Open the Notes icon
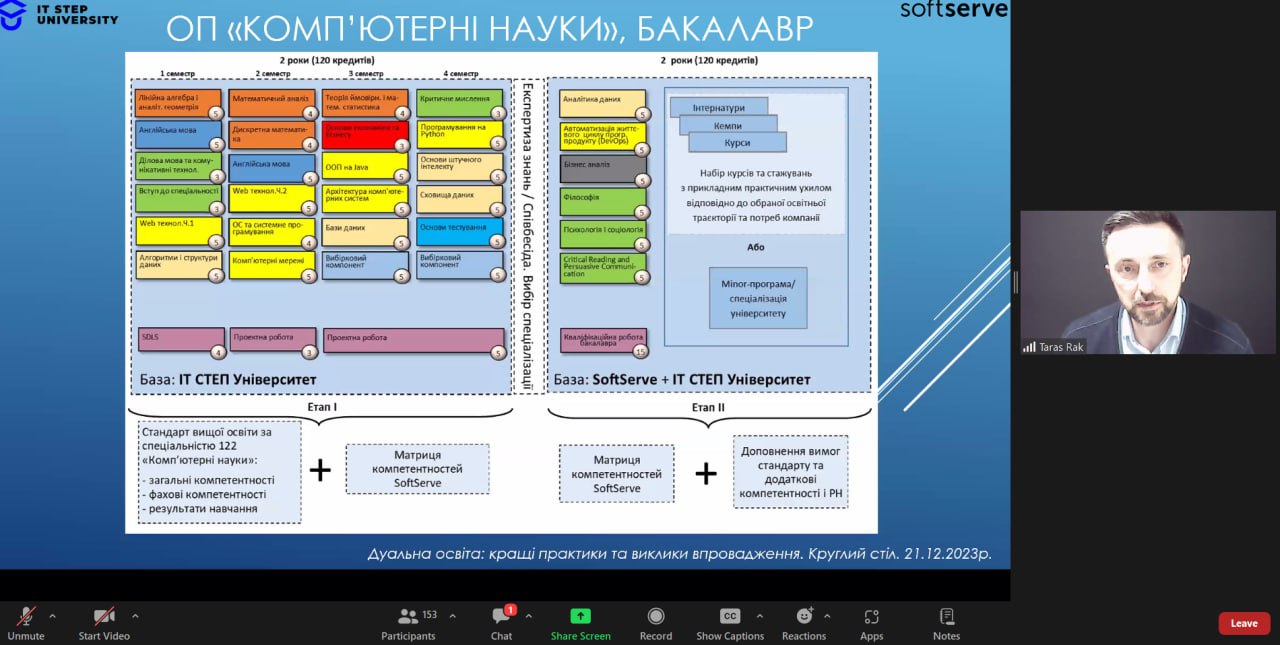1280x645 pixels. click(946, 616)
